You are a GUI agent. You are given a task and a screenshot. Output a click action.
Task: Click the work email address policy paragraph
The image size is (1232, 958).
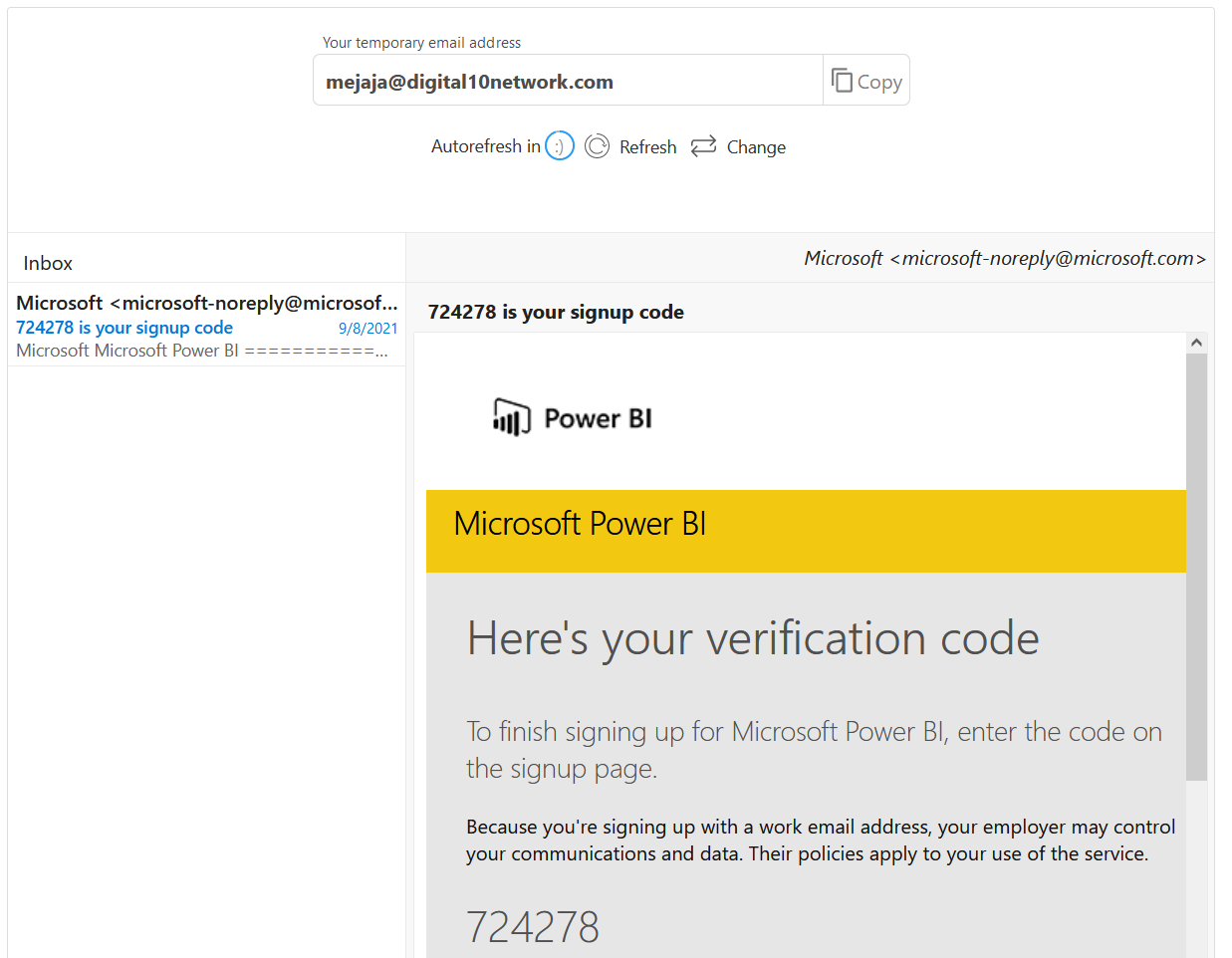(x=821, y=840)
